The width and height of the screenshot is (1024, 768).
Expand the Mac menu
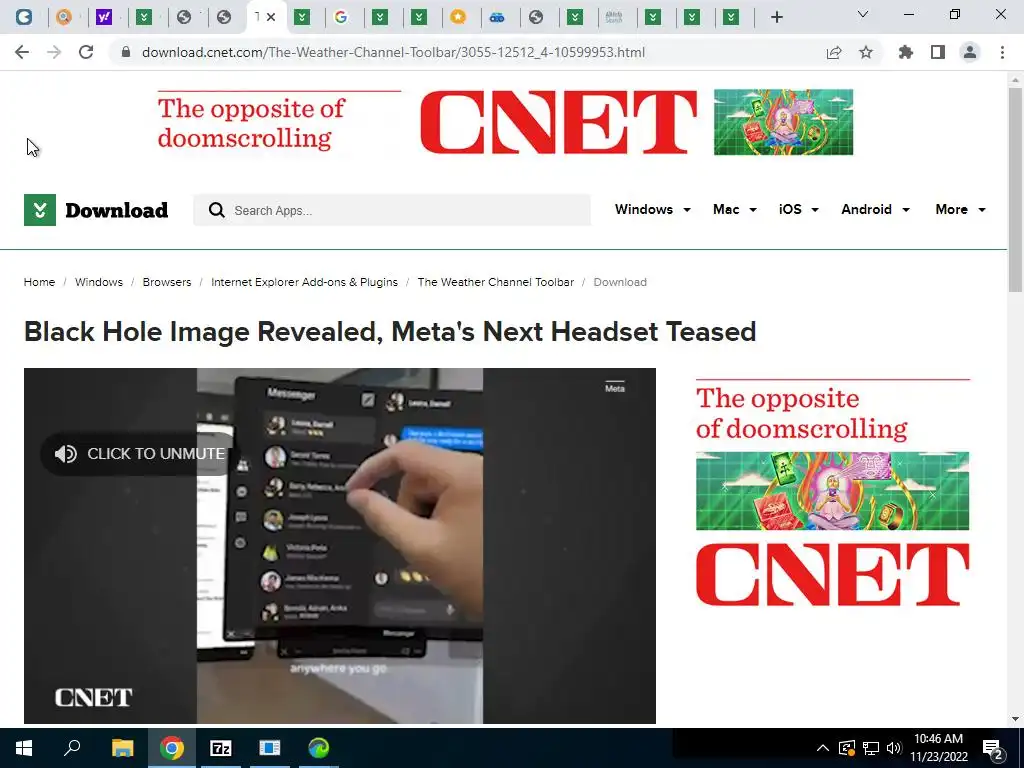coord(735,210)
